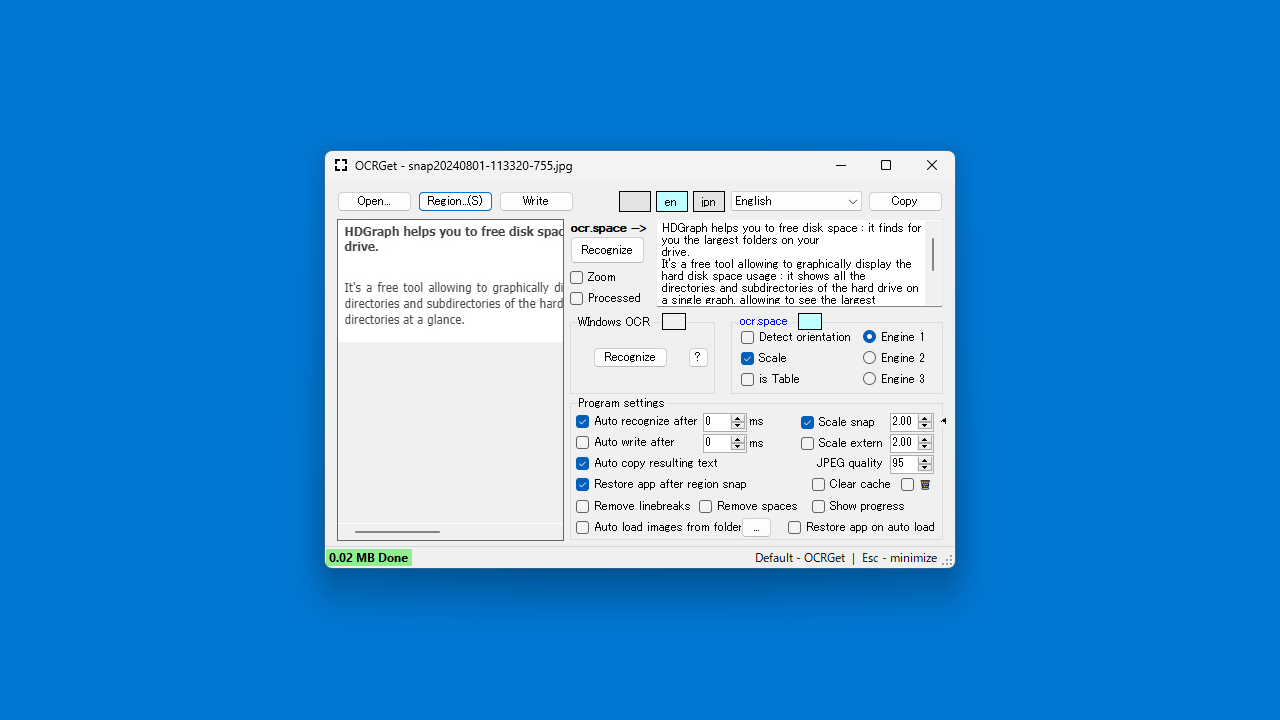Click the vertical scrollbar of OCR result text
Screen dimensions: 1280x720
pos(933,255)
